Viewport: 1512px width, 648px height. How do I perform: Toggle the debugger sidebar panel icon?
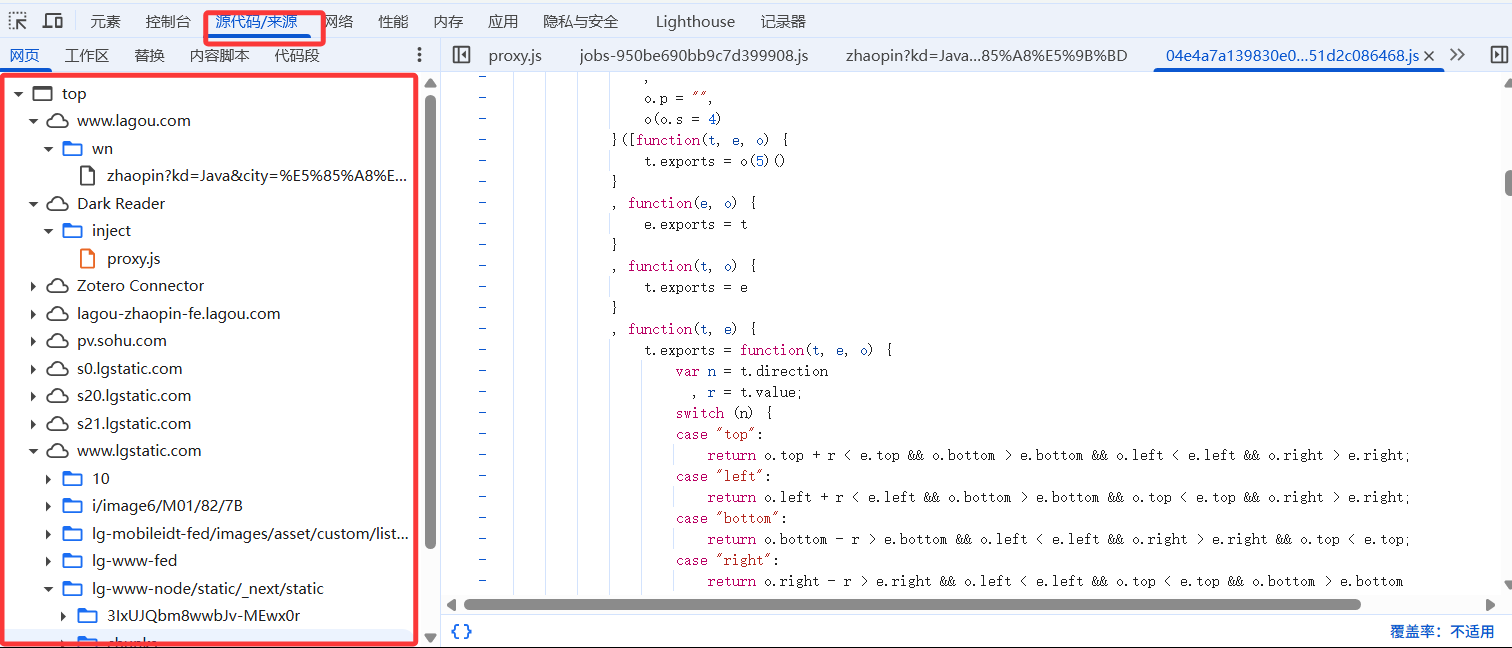click(x=1498, y=55)
